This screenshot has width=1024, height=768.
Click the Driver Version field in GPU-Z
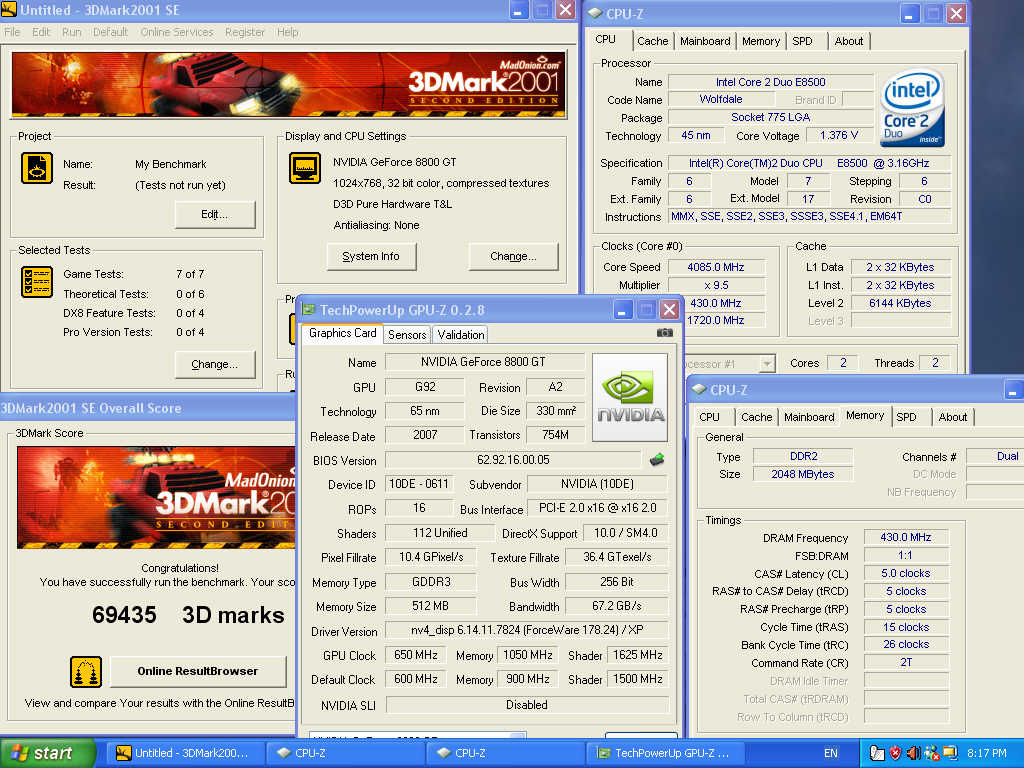coord(526,630)
